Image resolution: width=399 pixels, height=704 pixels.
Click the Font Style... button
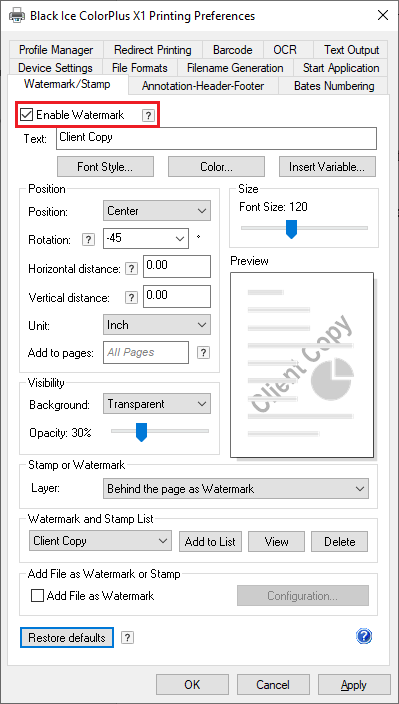[x=105, y=167]
